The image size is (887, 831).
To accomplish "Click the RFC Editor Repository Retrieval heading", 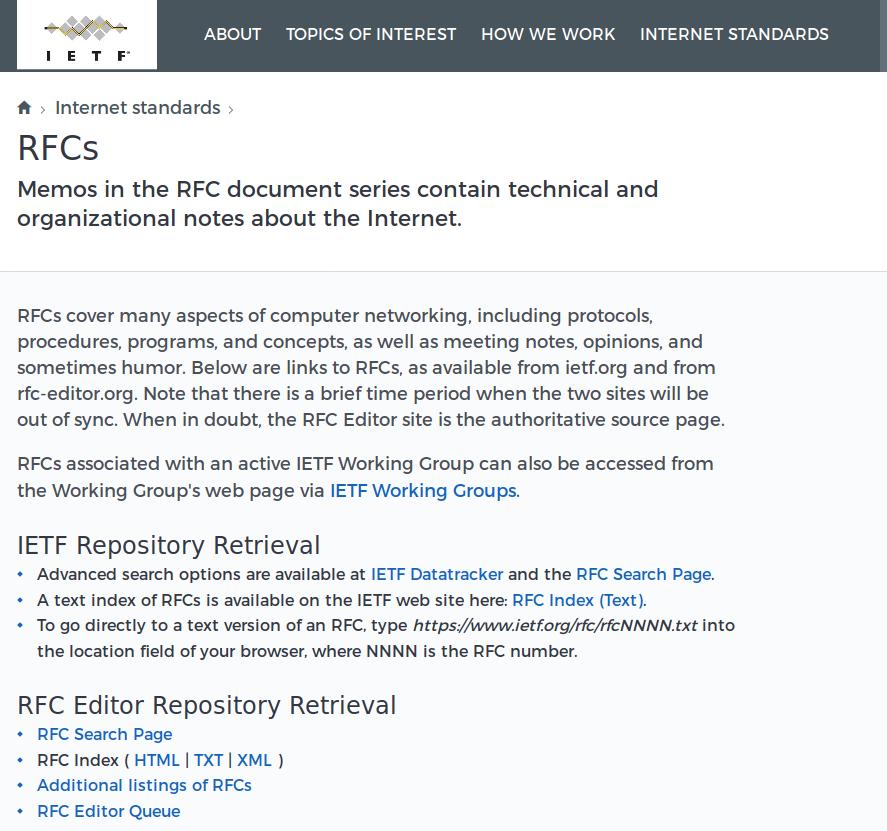I will point(206,705).
